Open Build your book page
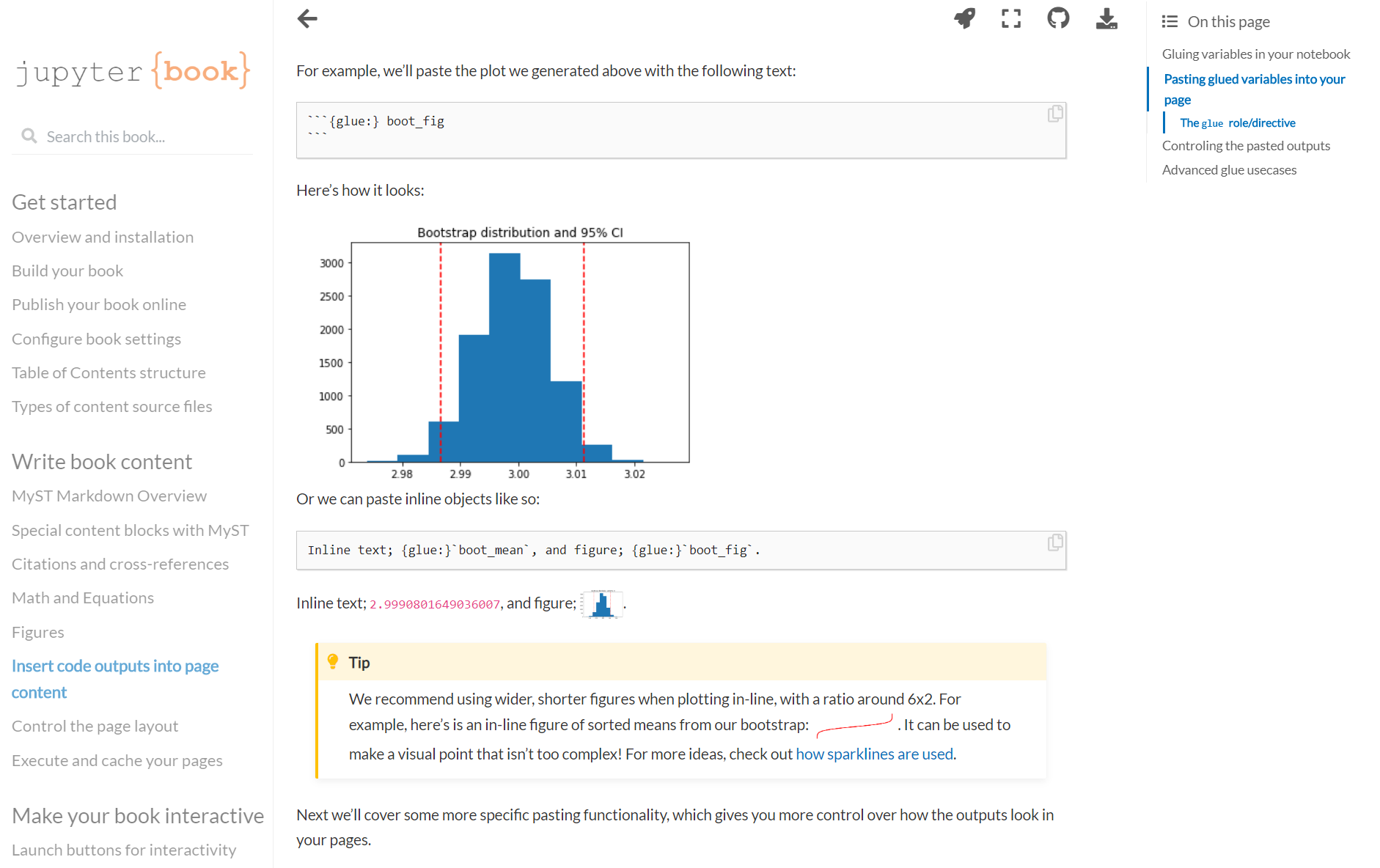This screenshot has width=1380, height=868. click(67, 271)
